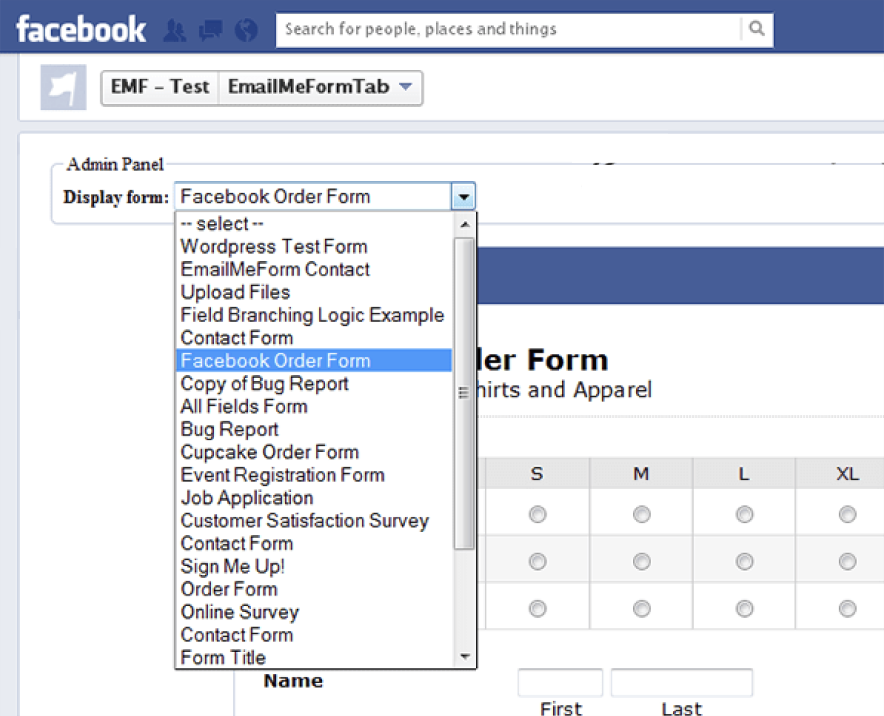Viewport: 884px width, 716px height.
Task: Select size XL in second row
Action: [x=847, y=562]
